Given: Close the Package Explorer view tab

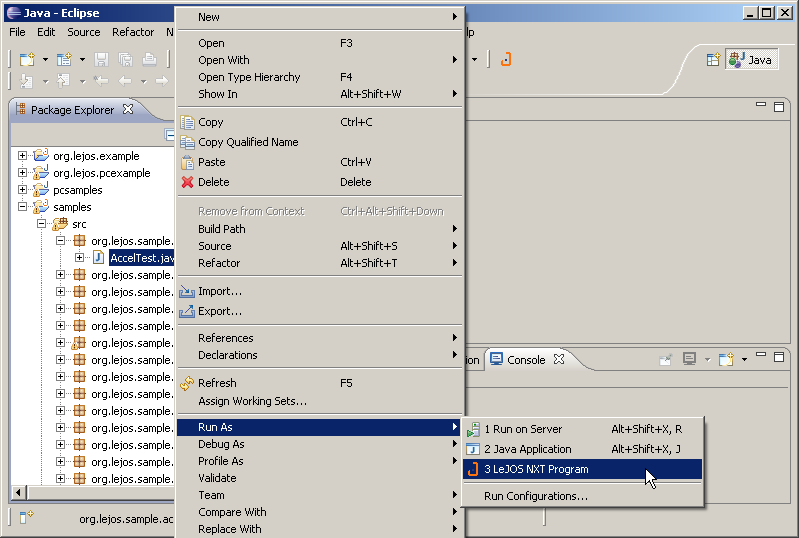Looking at the screenshot, I should pos(128,109).
